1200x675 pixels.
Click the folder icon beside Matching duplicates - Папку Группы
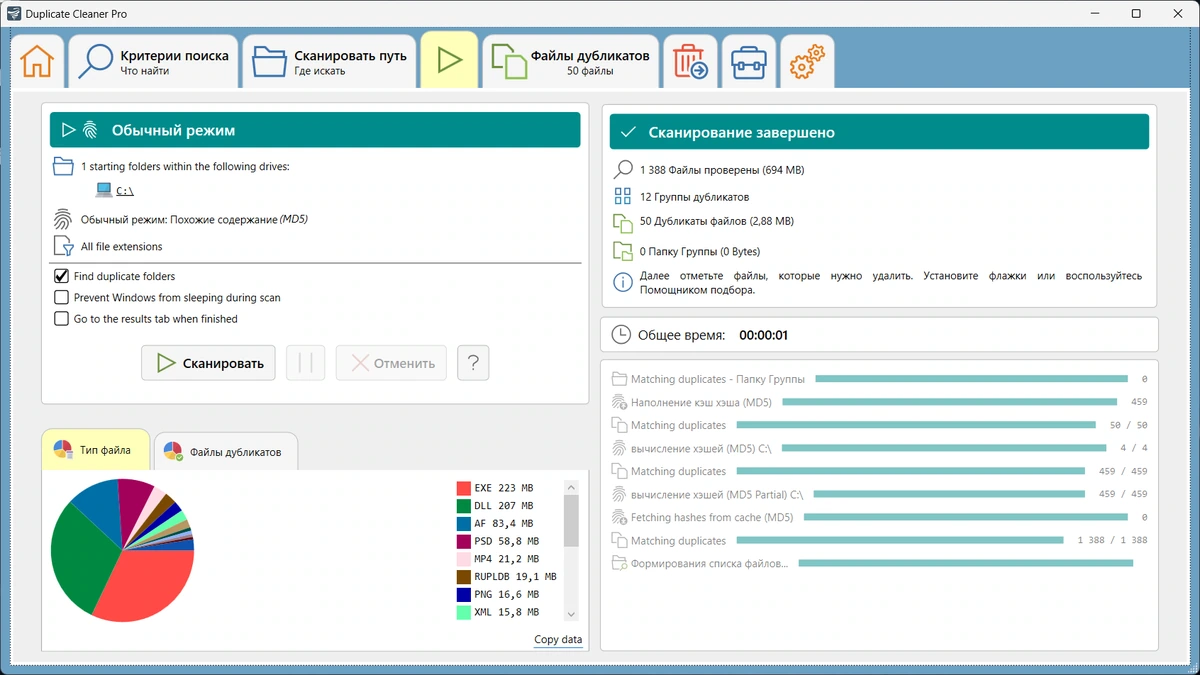[618, 379]
